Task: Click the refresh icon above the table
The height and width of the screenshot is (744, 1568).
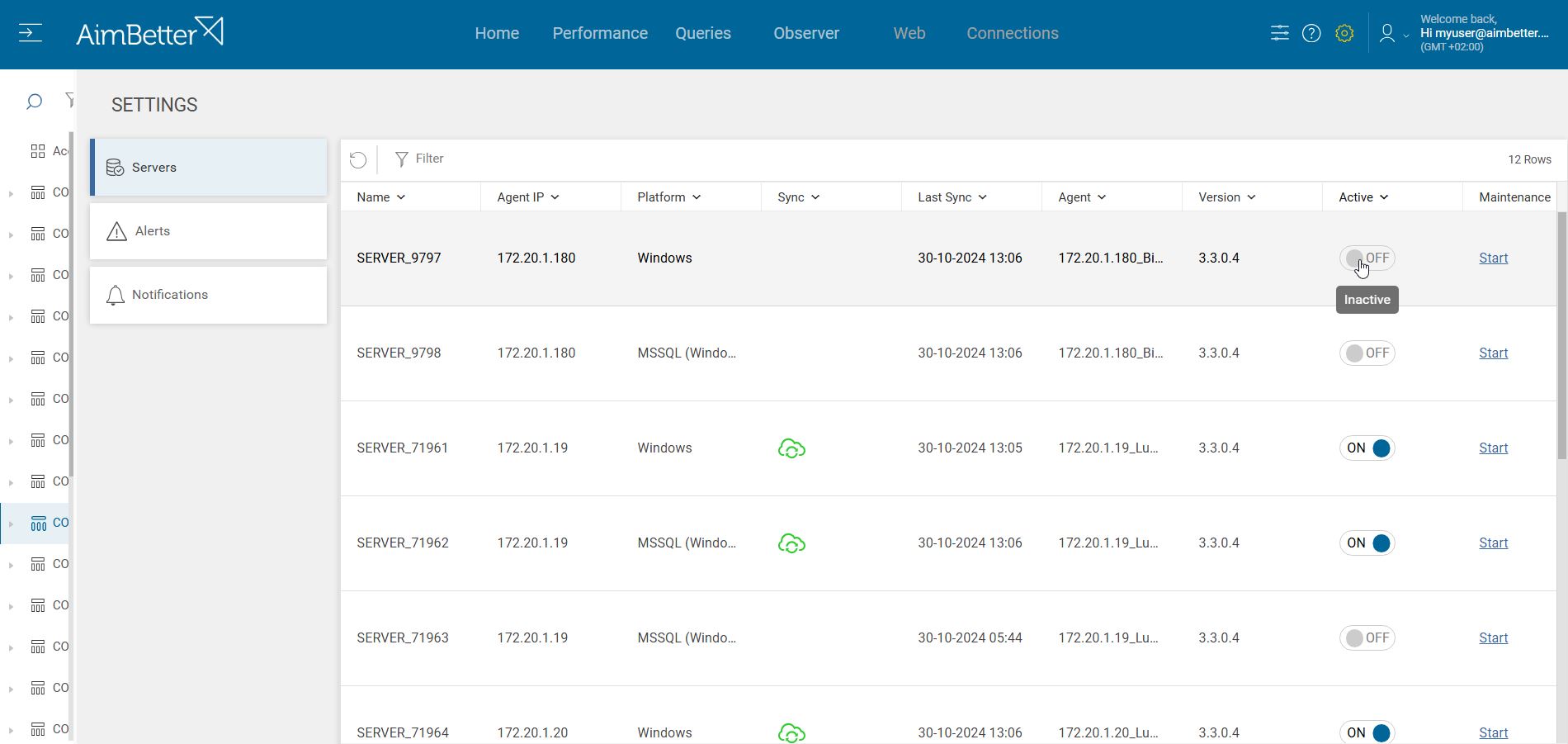Action: point(358,159)
